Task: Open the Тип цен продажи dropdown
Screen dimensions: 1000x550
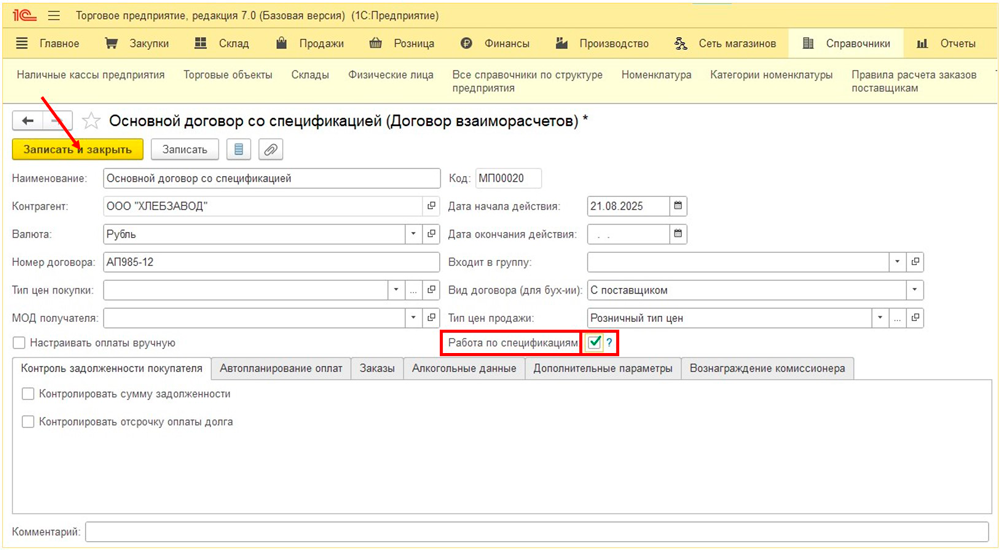Action: 879,318
